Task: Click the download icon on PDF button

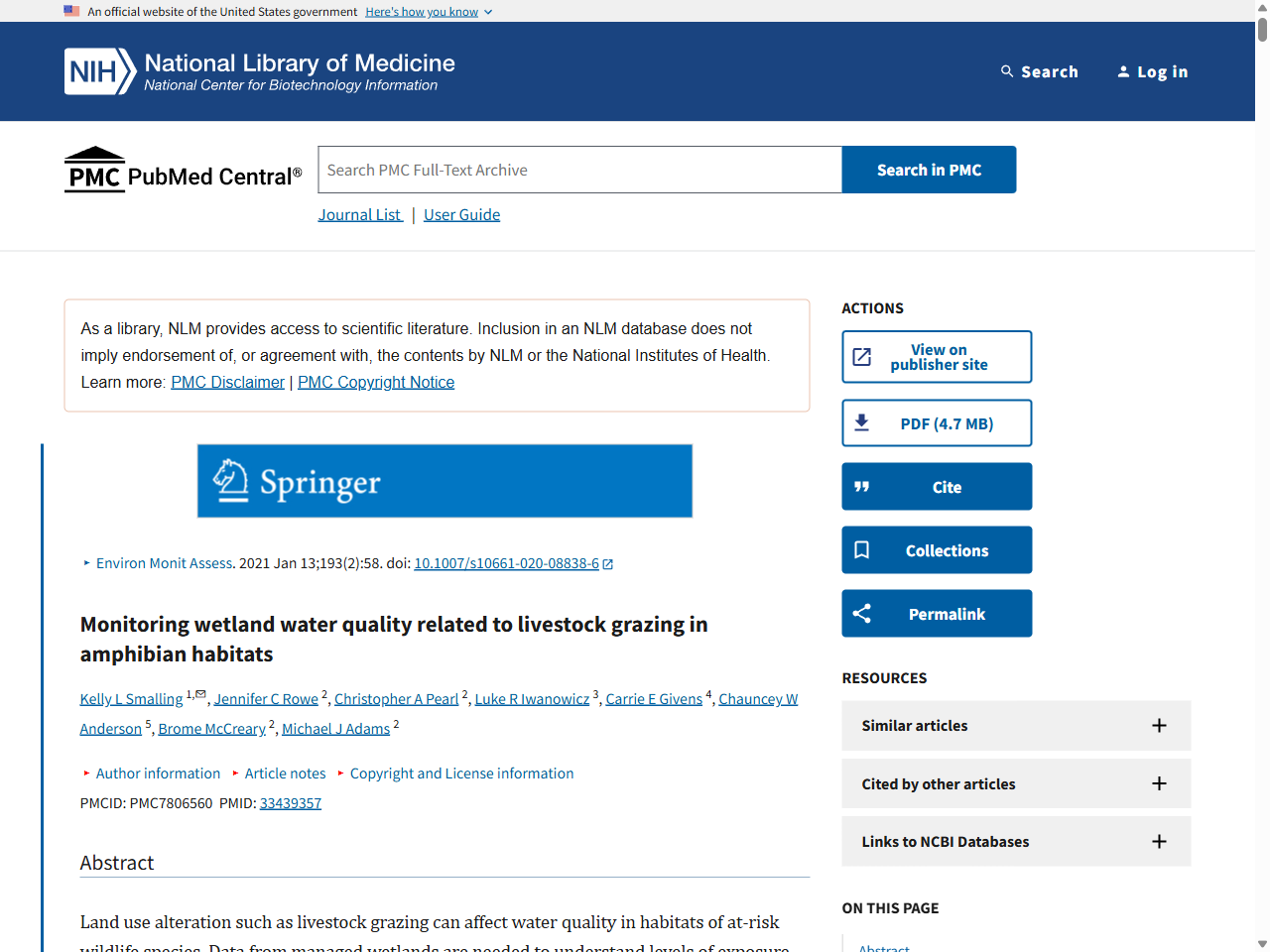Action: [862, 423]
